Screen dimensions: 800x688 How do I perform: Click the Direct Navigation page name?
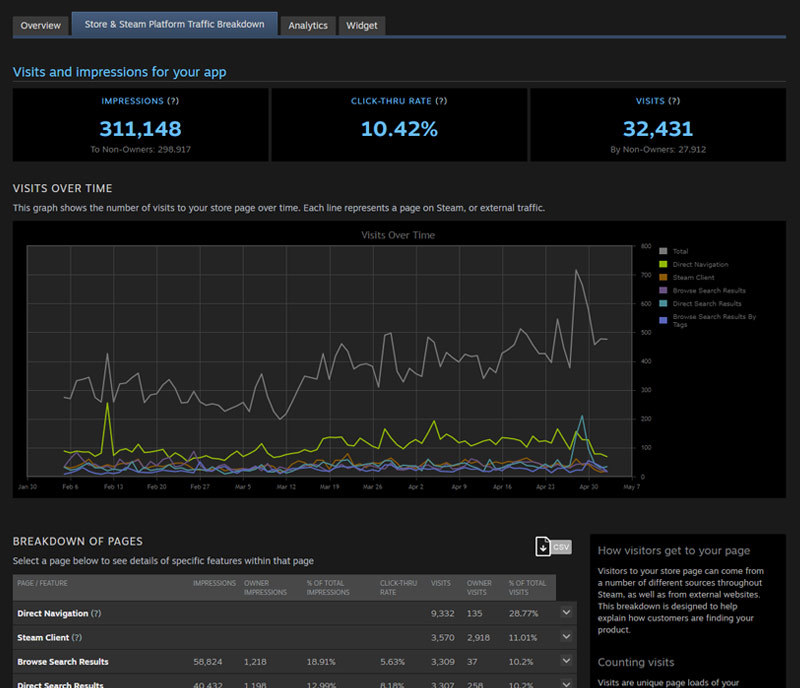(52, 612)
